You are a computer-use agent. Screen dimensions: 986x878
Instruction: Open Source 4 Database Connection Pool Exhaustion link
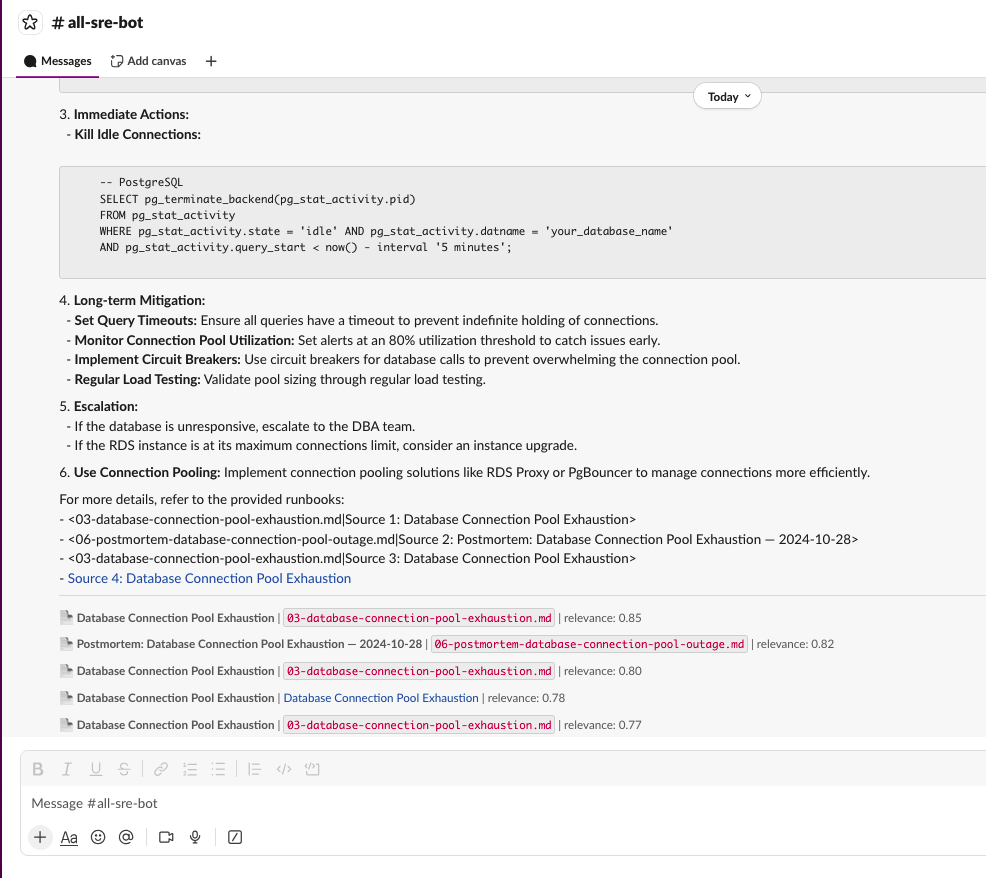pyautogui.click(x=209, y=578)
